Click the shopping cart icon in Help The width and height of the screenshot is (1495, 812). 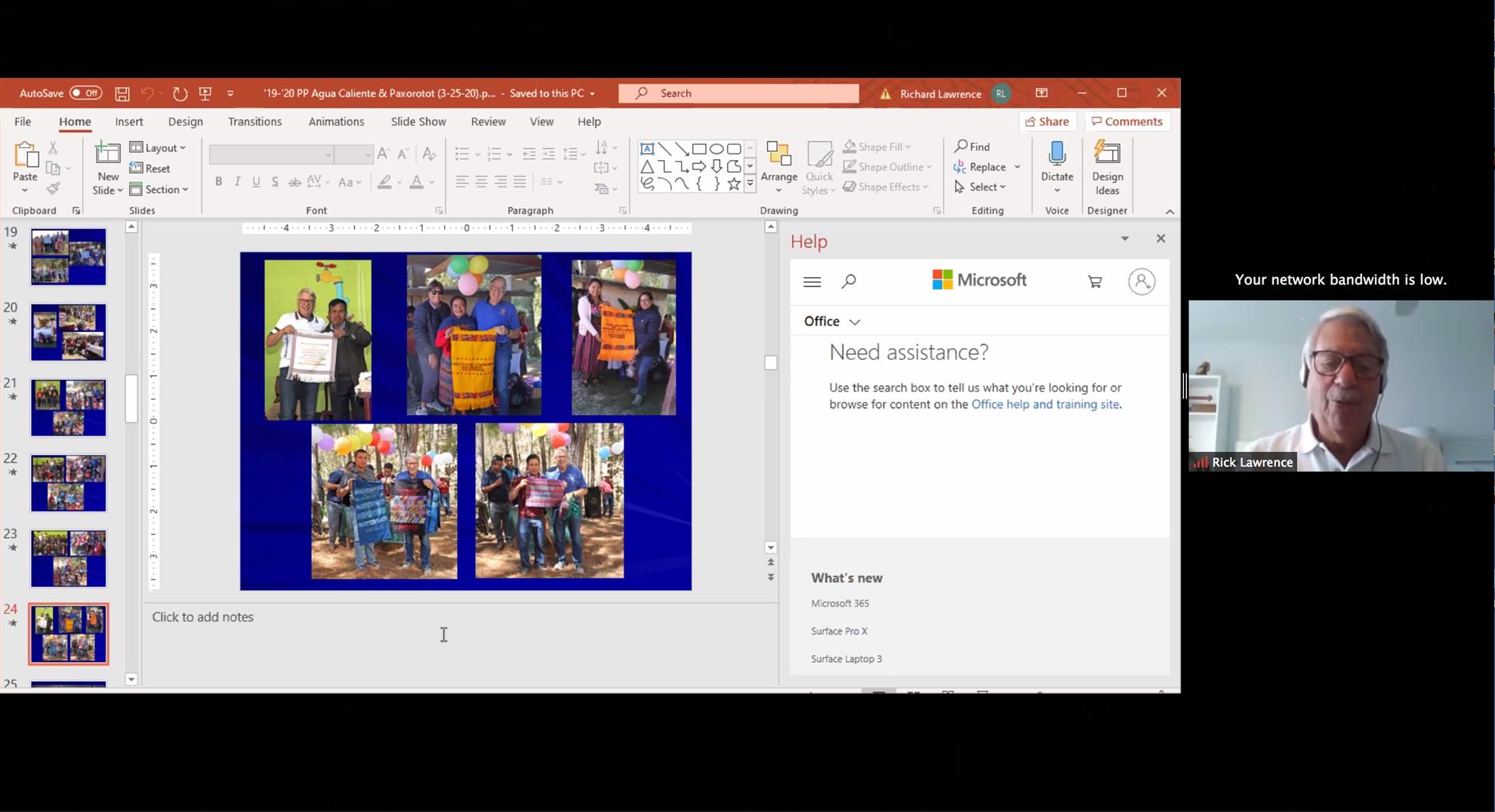click(1094, 281)
